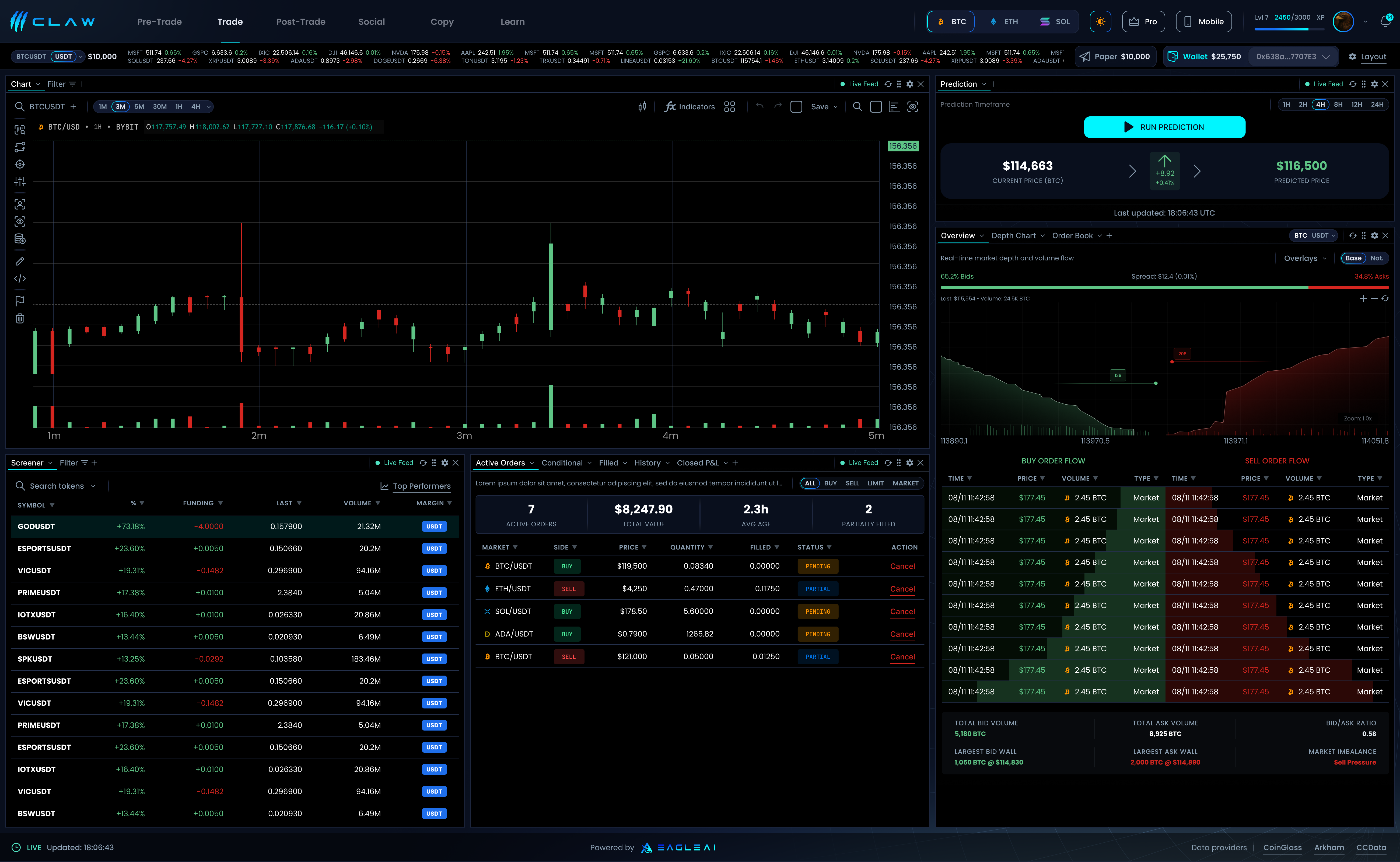The width and height of the screenshot is (1400, 862).
Task: Reset the depth chart zoom
Action: 1385,299
